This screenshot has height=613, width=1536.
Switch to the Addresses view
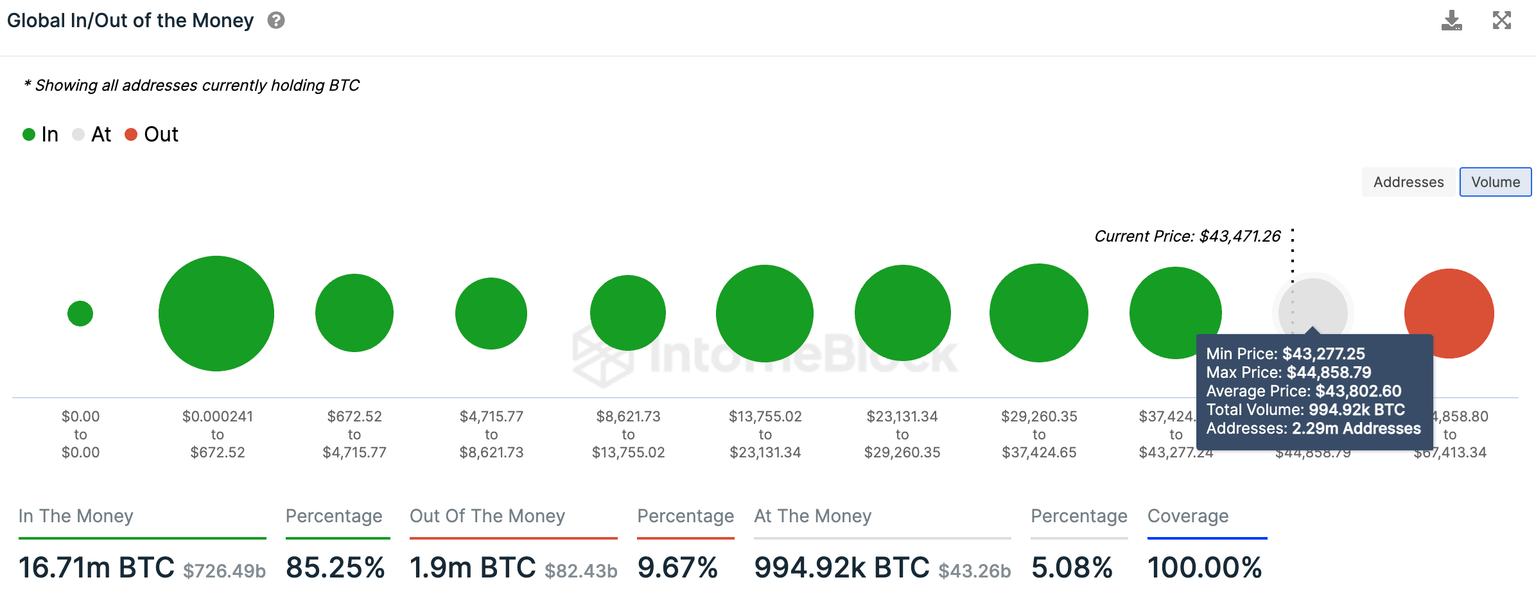coord(1408,182)
